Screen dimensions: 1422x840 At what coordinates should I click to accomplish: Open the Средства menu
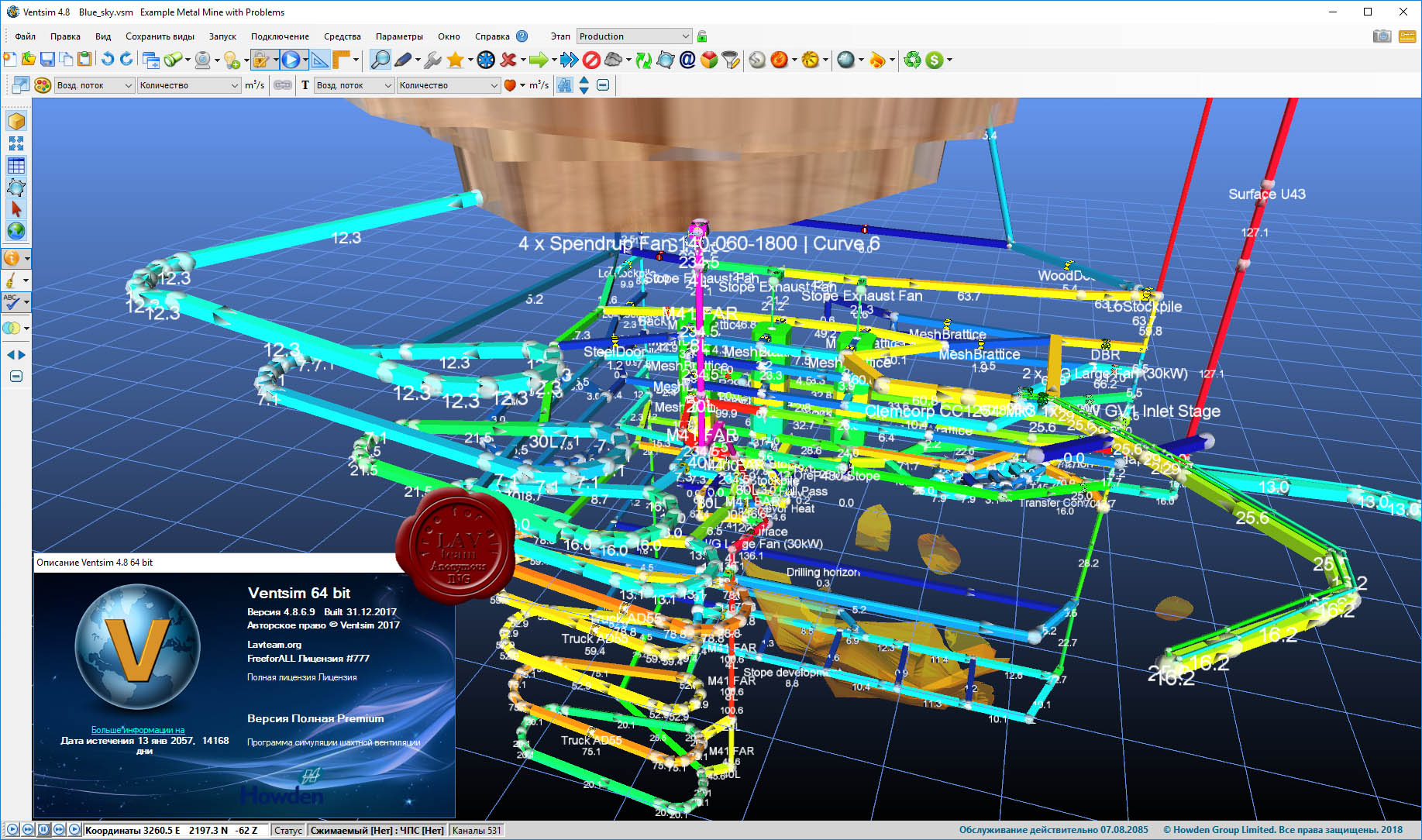tap(343, 36)
